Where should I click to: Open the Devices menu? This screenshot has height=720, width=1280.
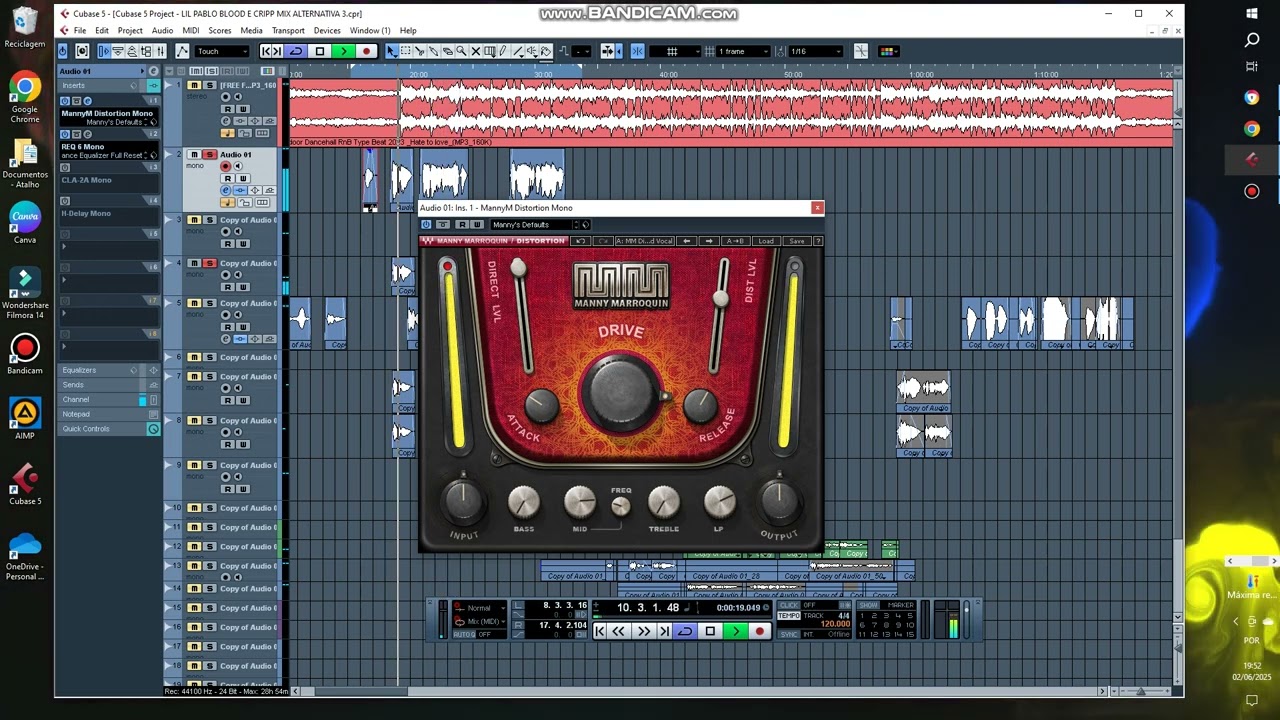(x=327, y=31)
